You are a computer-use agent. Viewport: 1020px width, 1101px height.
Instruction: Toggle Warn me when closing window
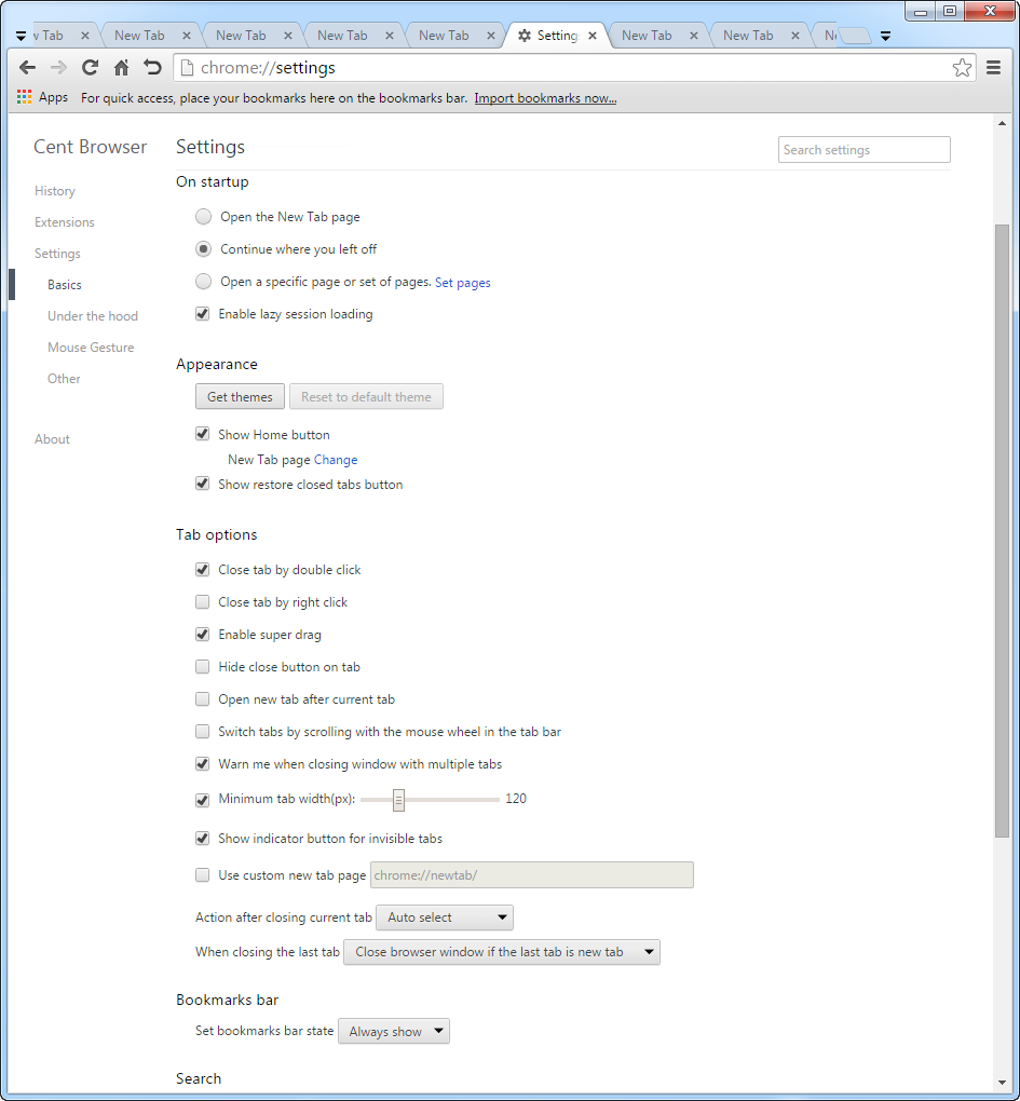tap(202, 764)
